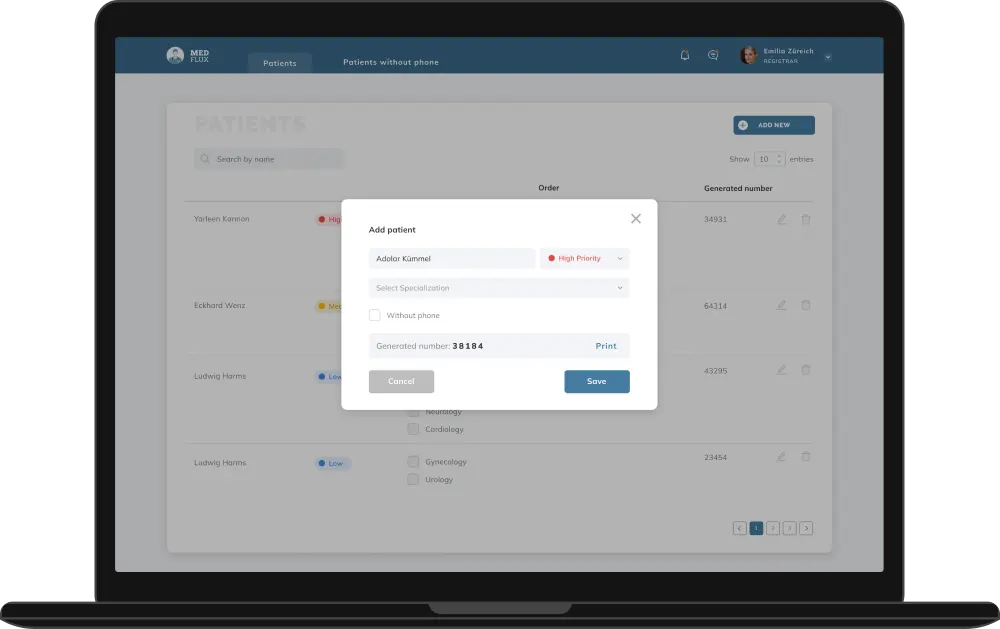The height and width of the screenshot is (629, 1000).
Task: Click the Print link for generated number
Action: (606, 346)
